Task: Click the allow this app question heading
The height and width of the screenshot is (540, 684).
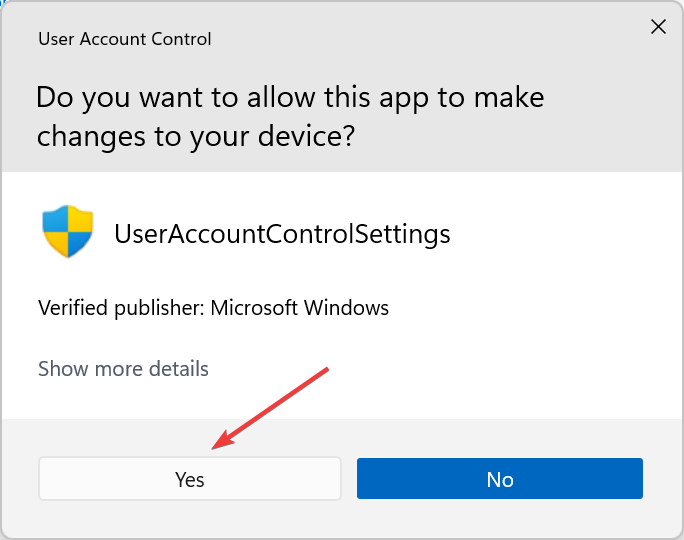Action: (x=290, y=116)
